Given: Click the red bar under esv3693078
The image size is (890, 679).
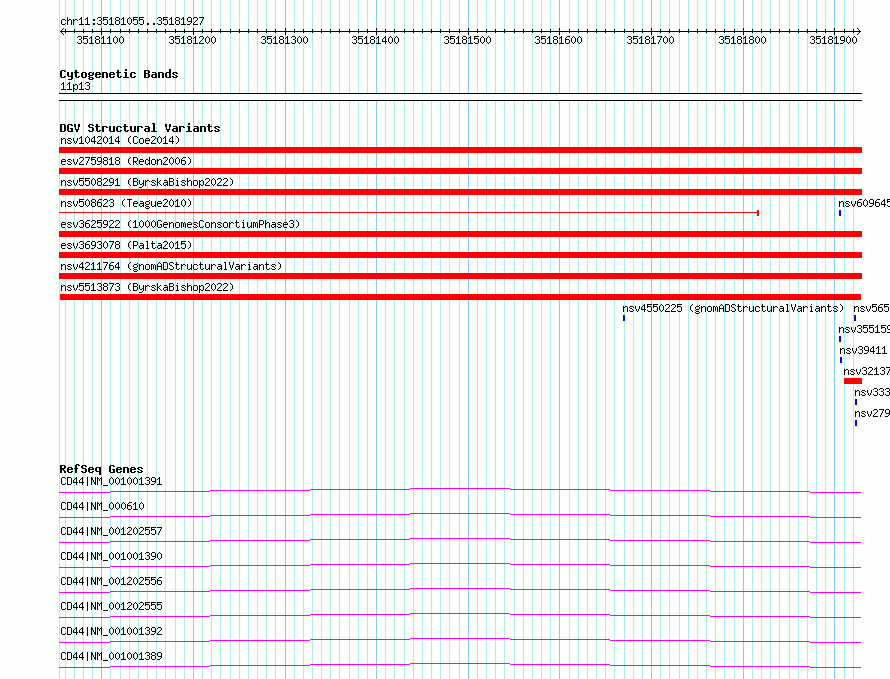Looking at the screenshot, I should [460, 255].
